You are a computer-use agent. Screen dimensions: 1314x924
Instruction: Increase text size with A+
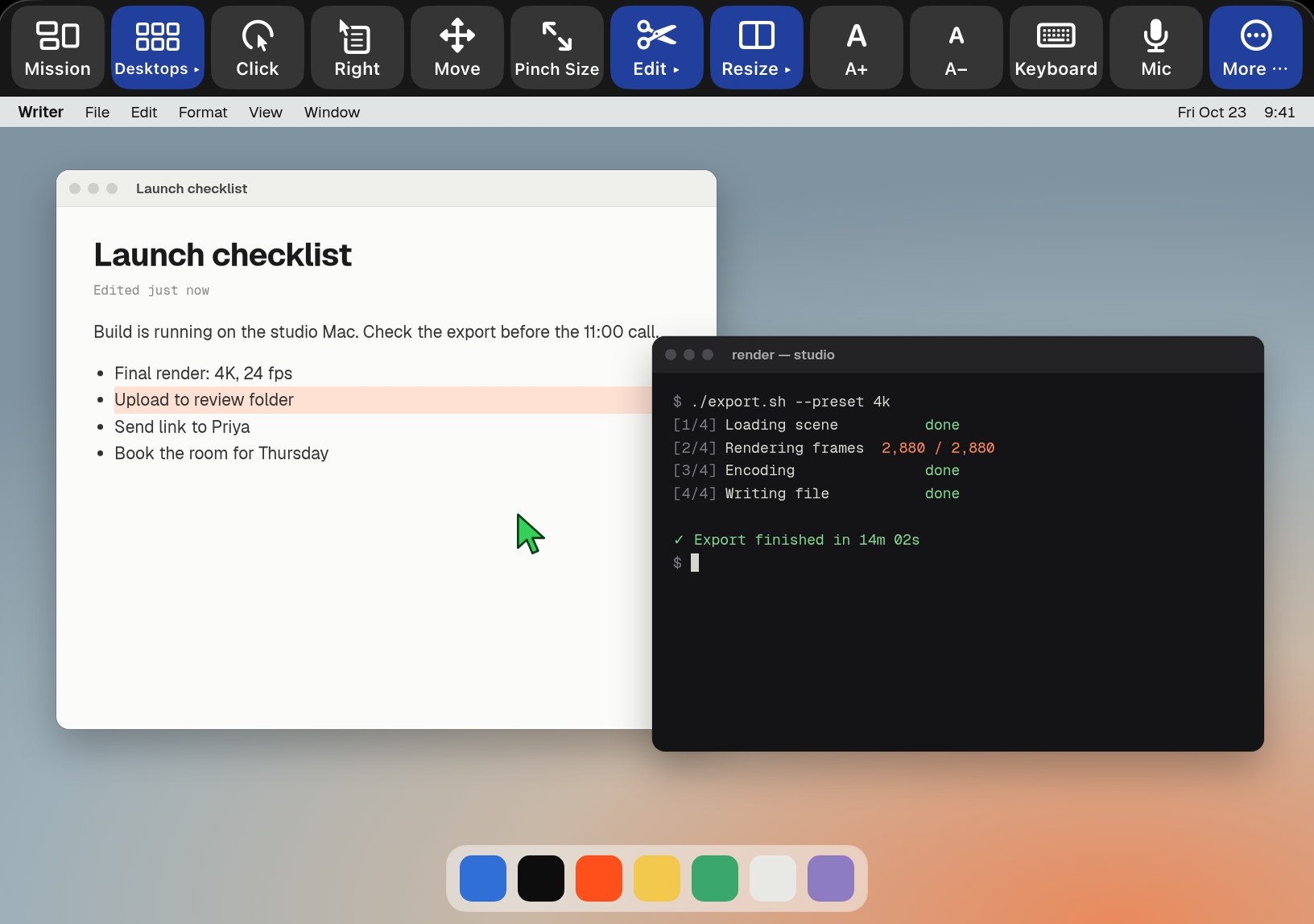[857, 47]
